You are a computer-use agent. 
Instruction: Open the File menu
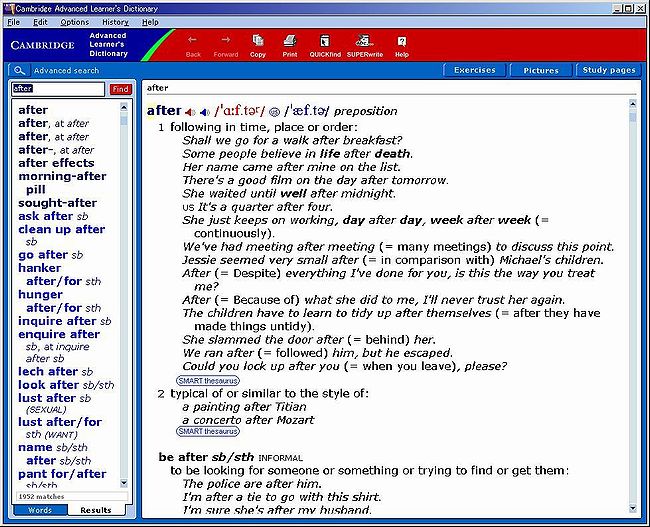[x=14, y=21]
